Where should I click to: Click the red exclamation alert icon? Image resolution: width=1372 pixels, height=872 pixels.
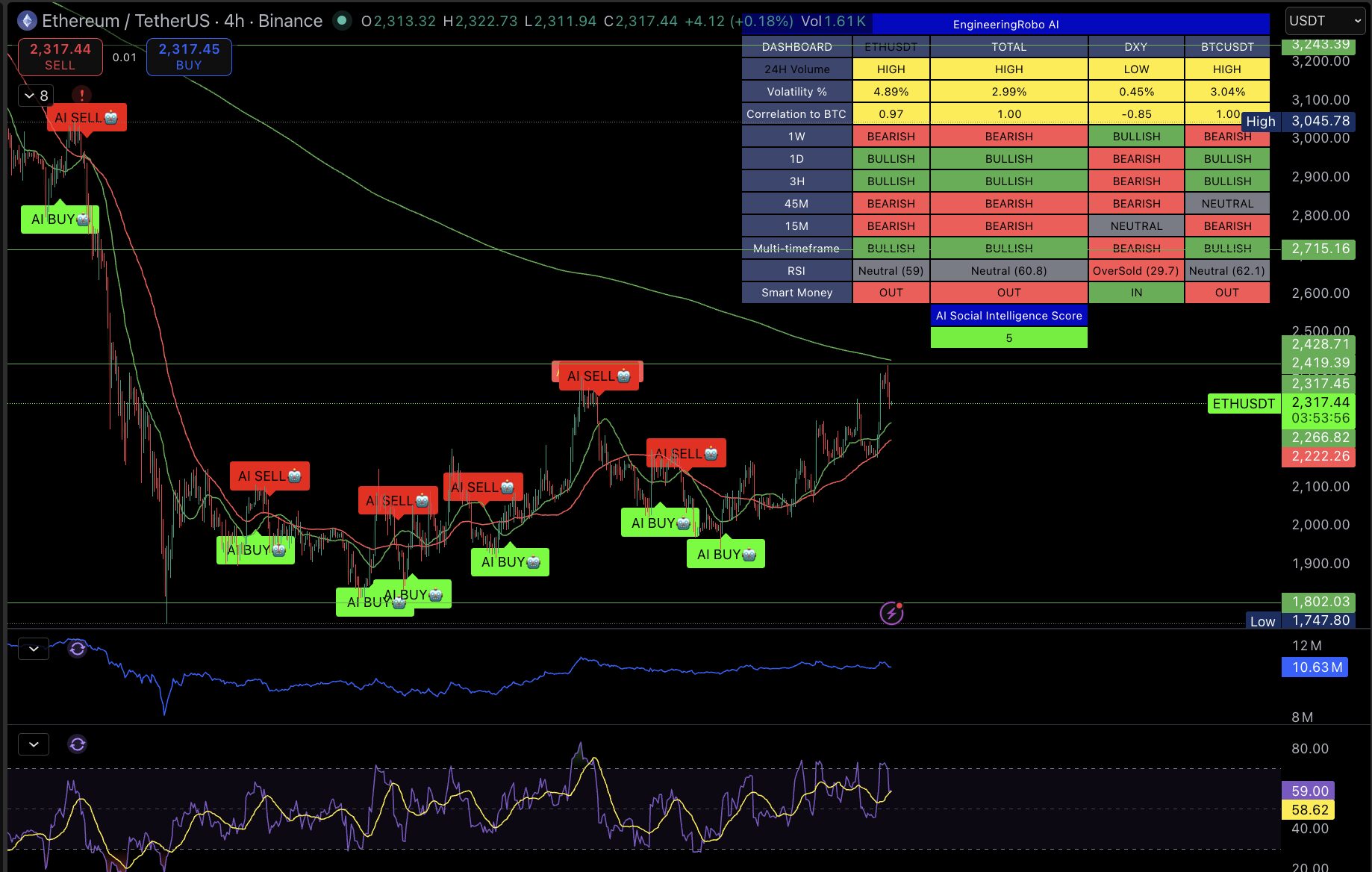(81, 95)
